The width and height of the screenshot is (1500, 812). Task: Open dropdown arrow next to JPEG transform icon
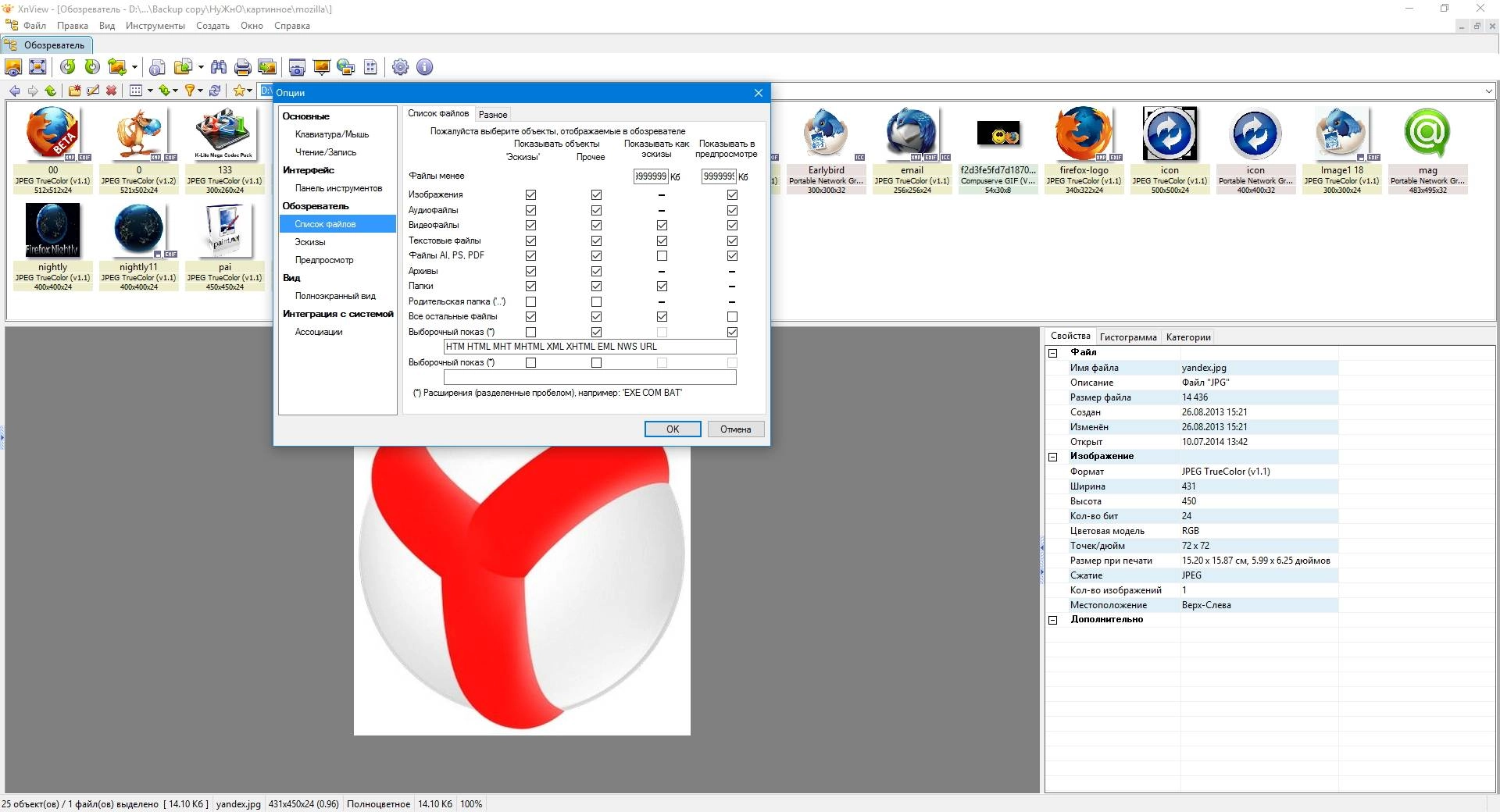[x=134, y=67]
